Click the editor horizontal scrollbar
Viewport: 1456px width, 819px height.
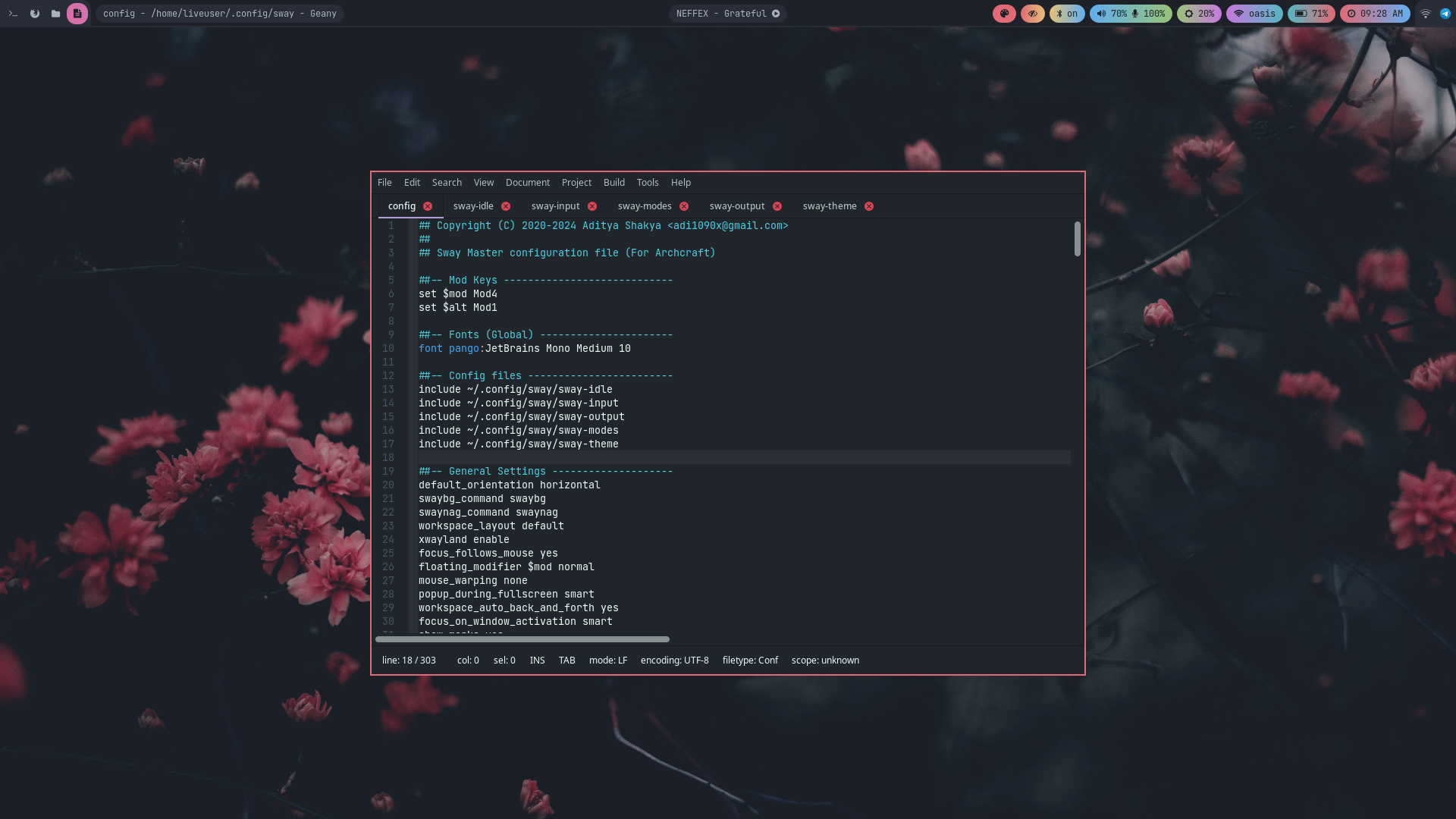click(522, 639)
